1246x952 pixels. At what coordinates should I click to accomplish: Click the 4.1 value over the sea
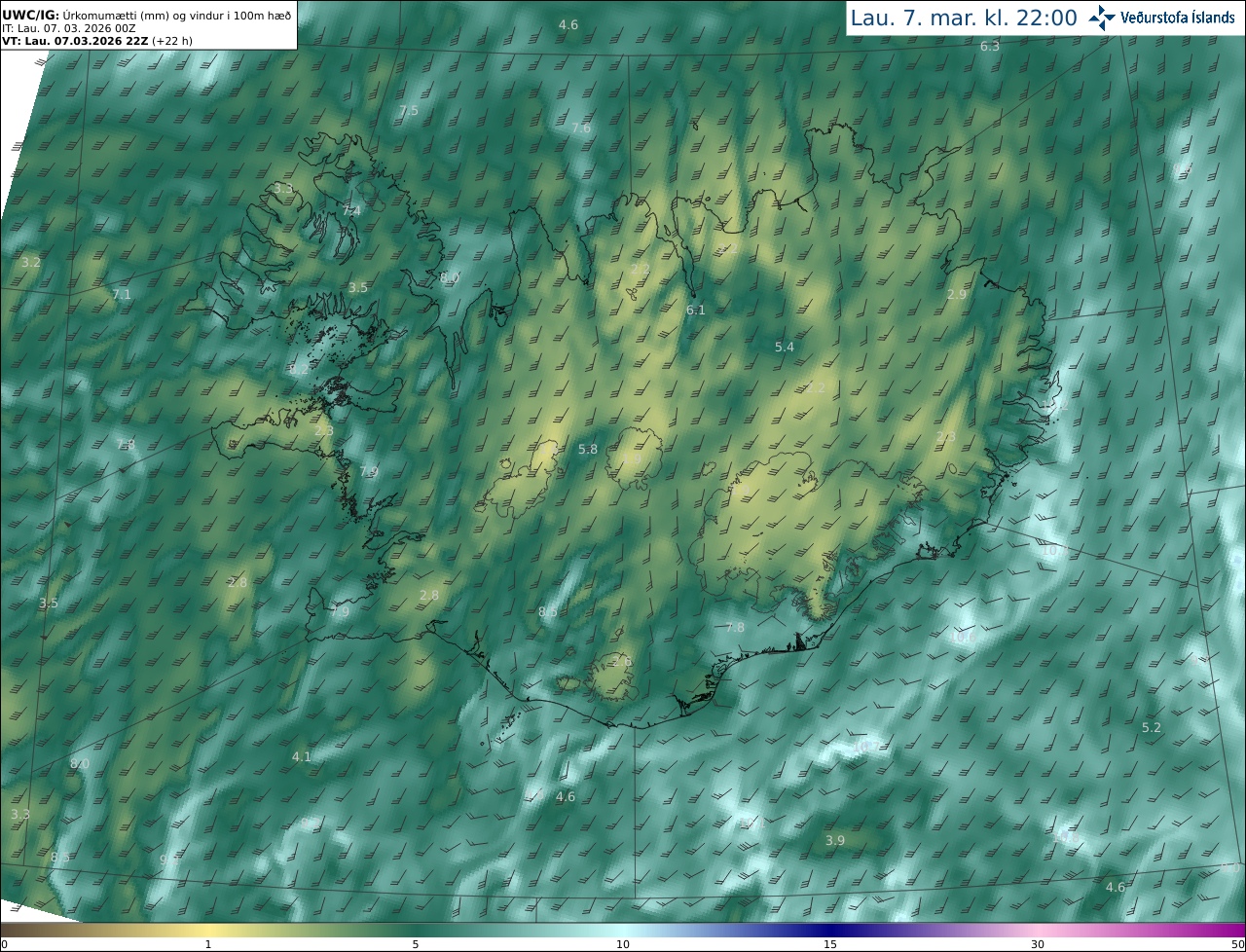pos(302,757)
